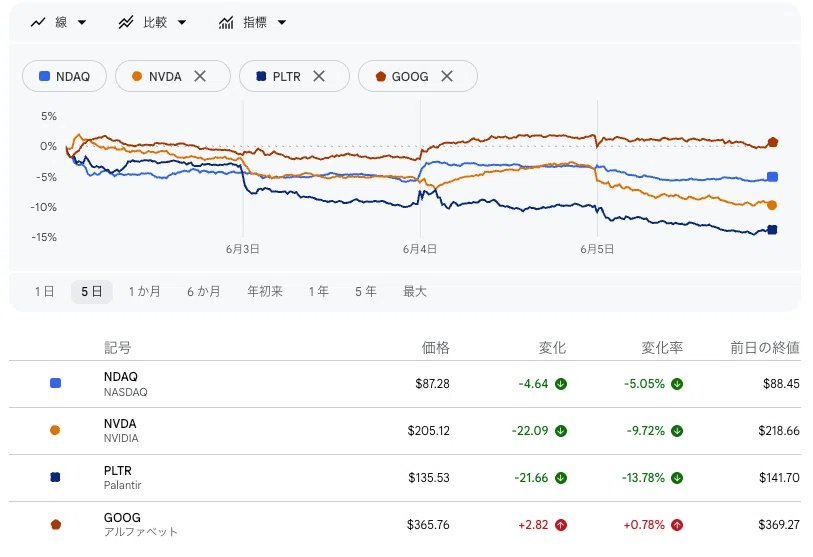Switch to the 5日 time range
813x557 pixels.
91,291
